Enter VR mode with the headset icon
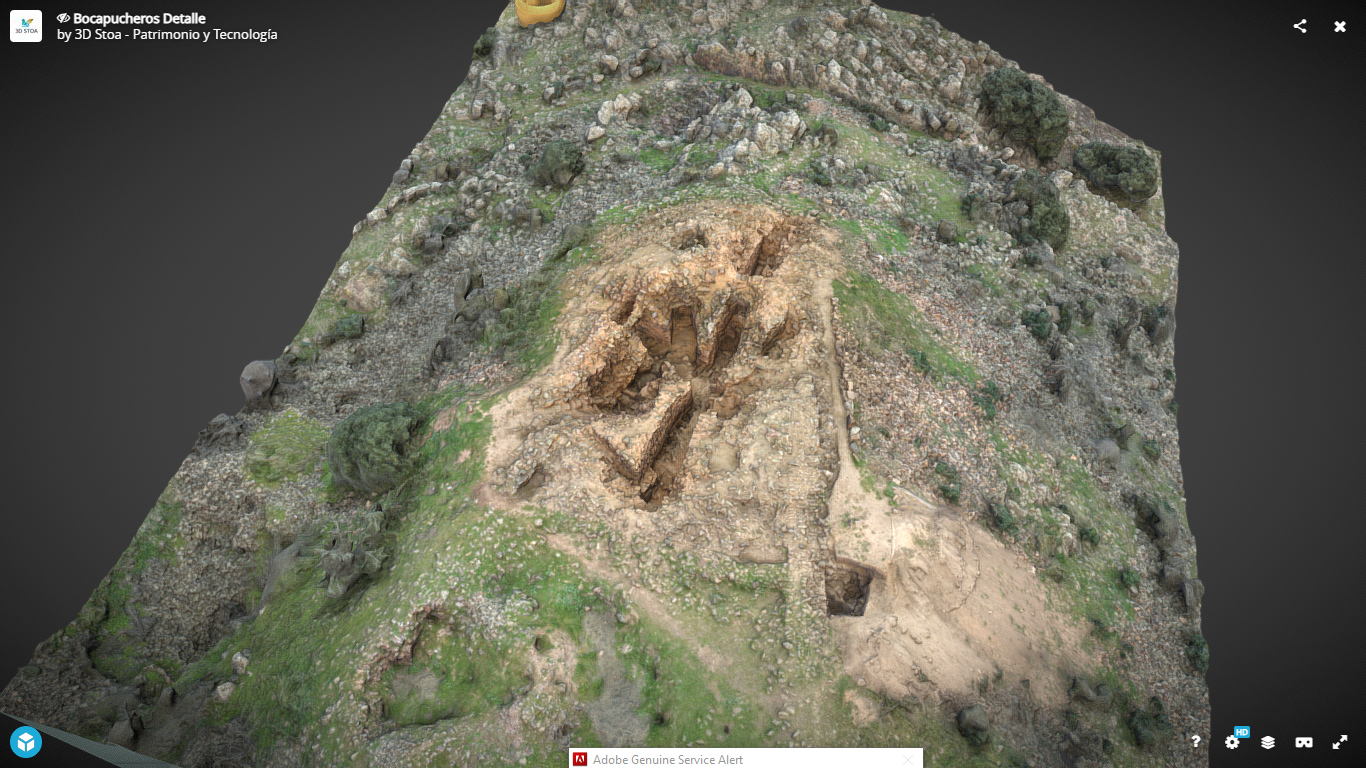The image size is (1366, 768). (x=1304, y=742)
